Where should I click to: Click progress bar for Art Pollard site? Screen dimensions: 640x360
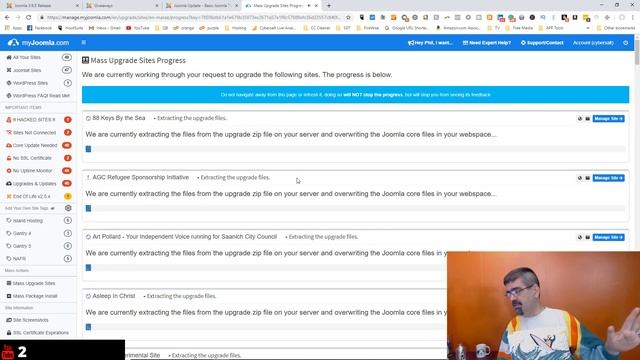(266, 268)
